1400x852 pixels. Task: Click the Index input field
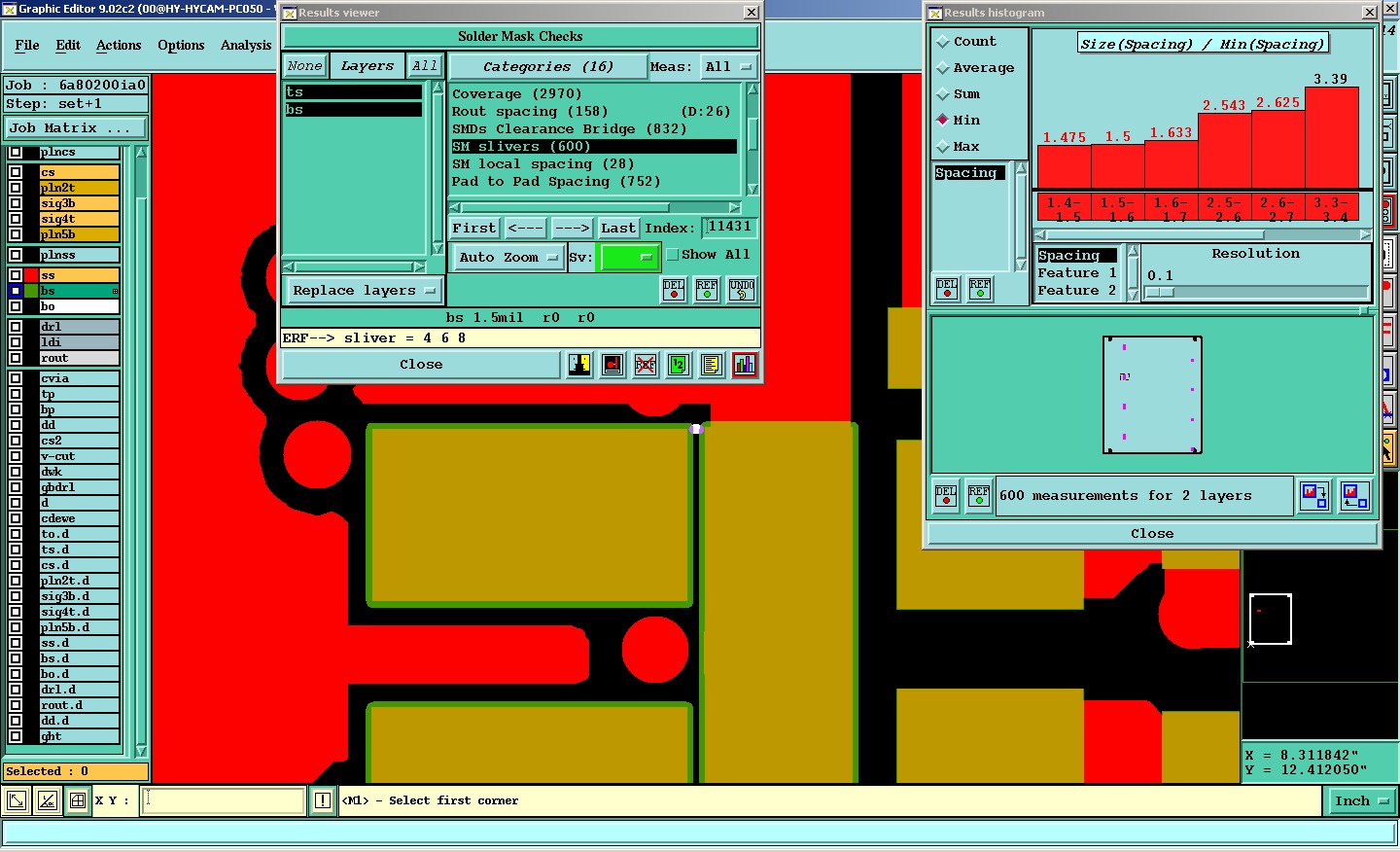(729, 227)
